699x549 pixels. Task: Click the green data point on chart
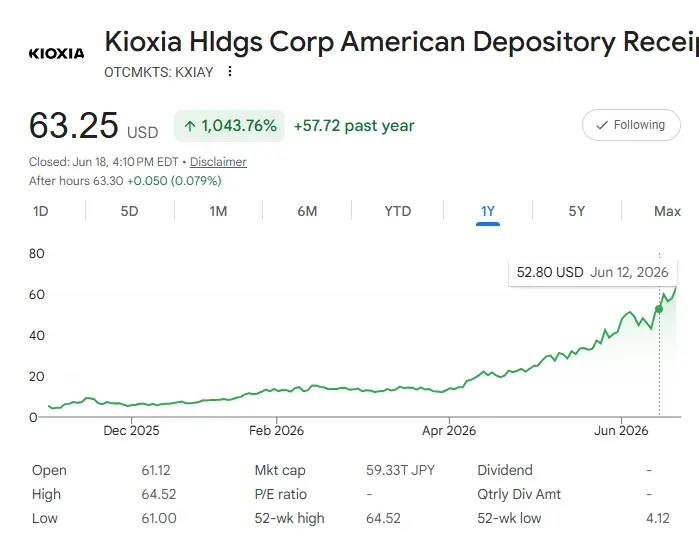(x=659, y=309)
